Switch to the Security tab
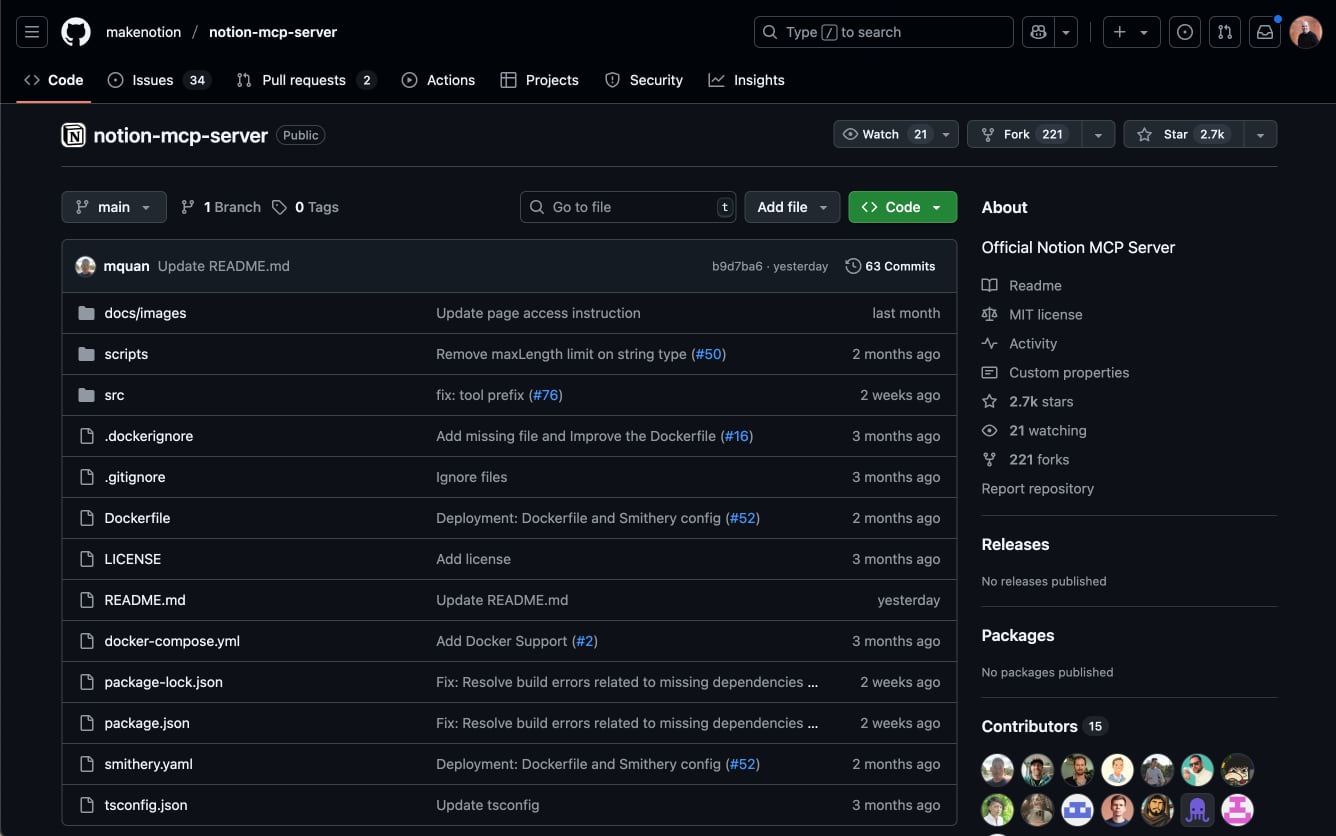 click(644, 80)
